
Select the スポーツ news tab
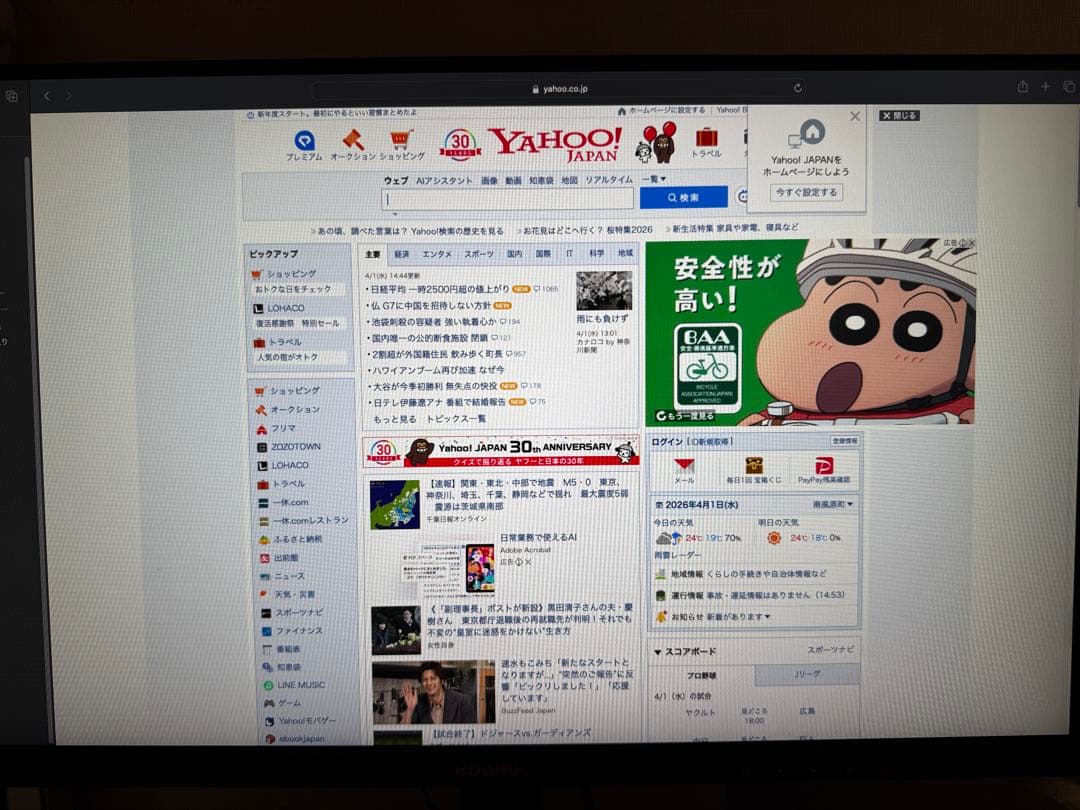(x=479, y=254)
